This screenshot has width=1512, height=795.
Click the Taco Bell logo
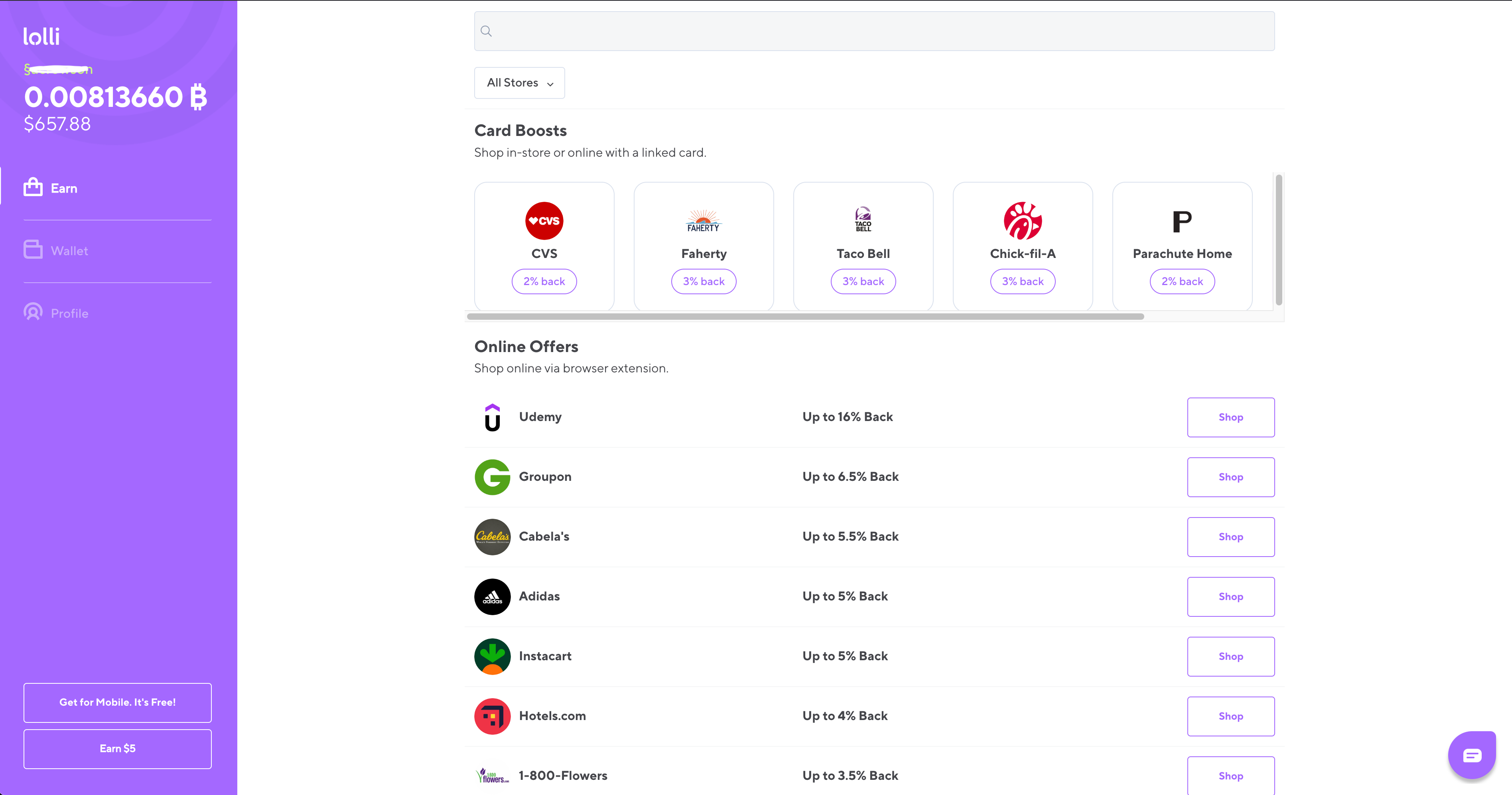click(x=863, y=219)
